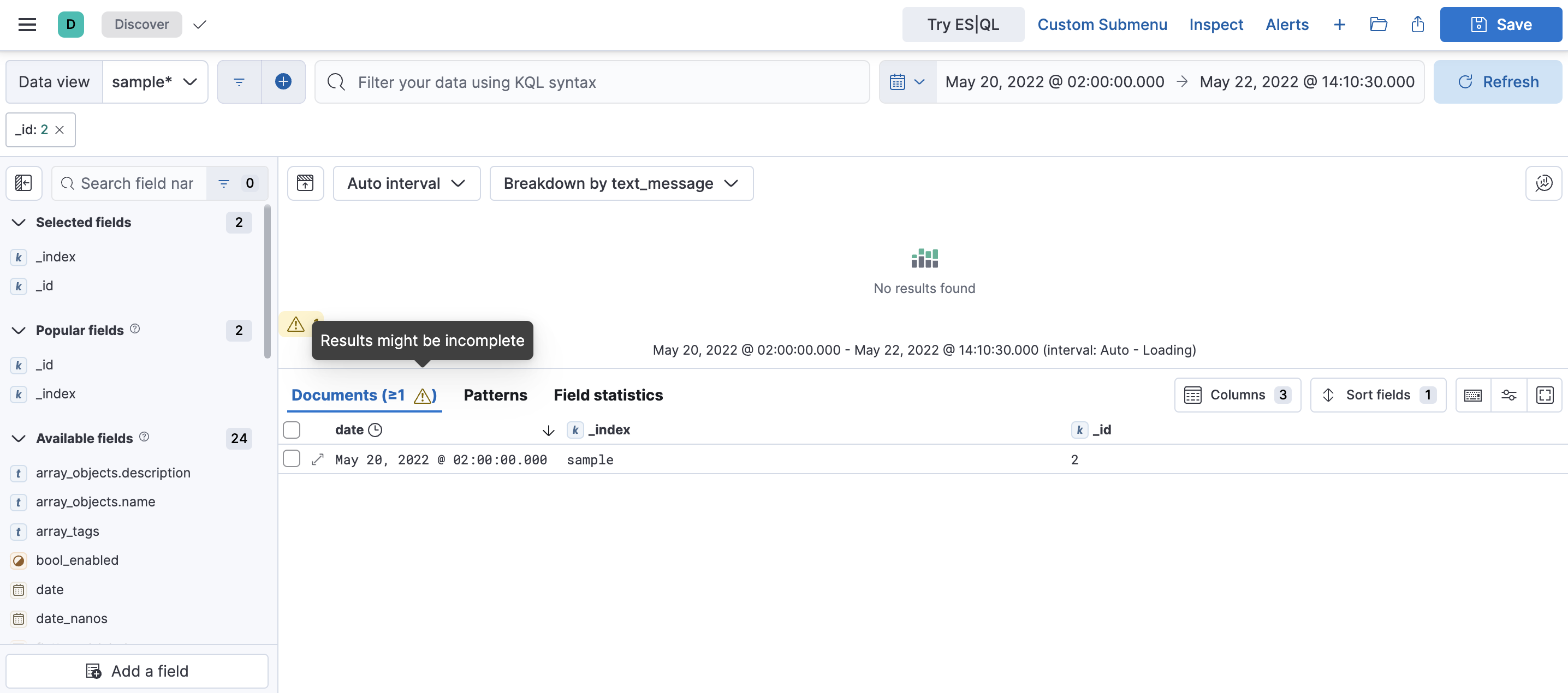Click the add filter icon (plus button)
This screenshot has height=693, width=1568.
(283, 82)
